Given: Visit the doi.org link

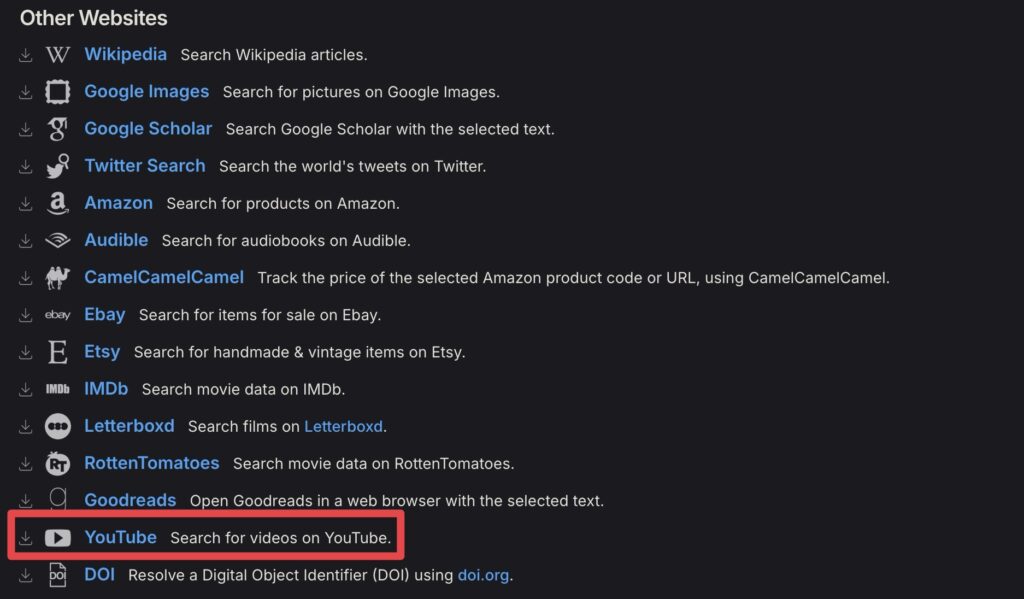Looking at the screenshot, I should click(483, 575).
